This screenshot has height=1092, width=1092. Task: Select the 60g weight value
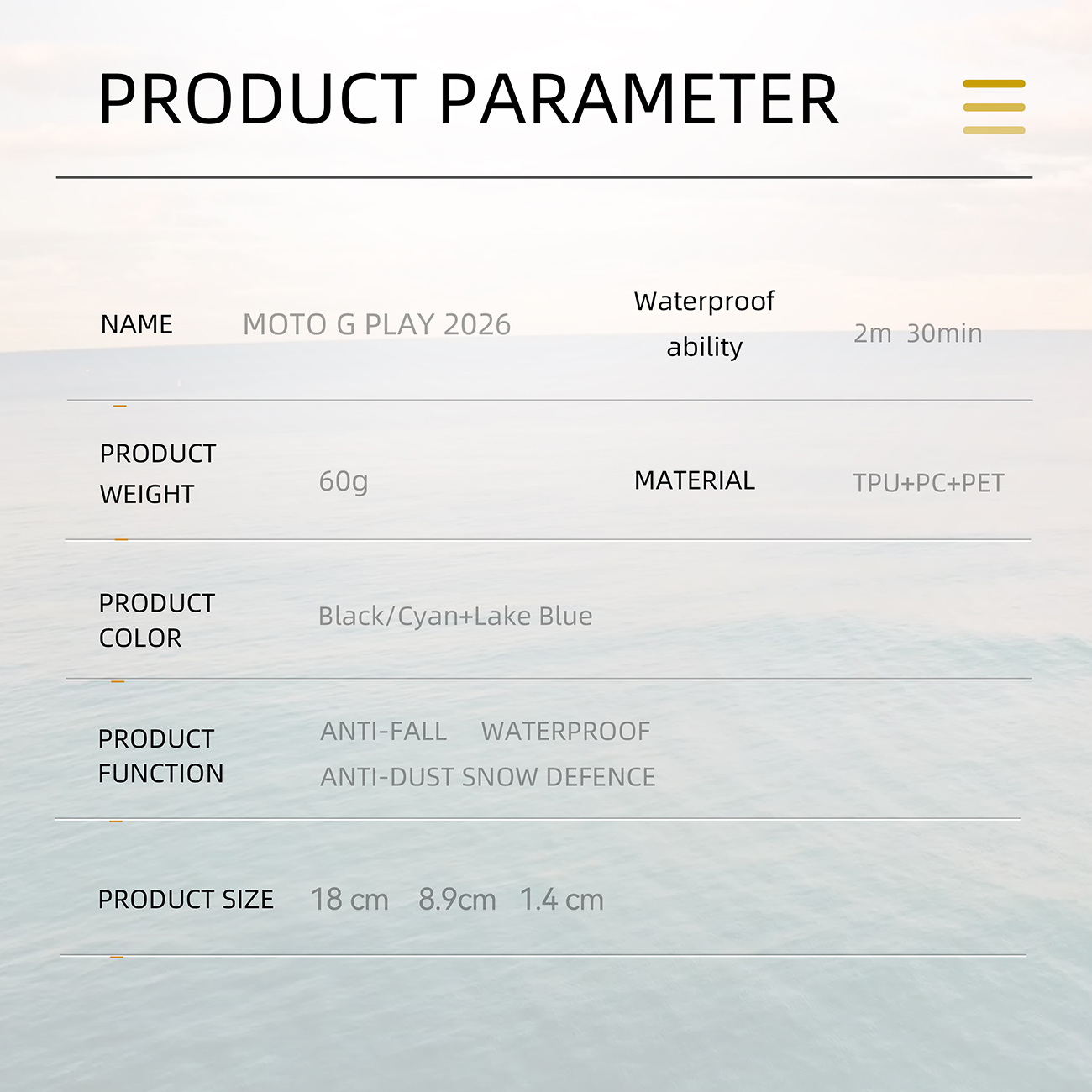pyautogui.click(x=344, y=481)
